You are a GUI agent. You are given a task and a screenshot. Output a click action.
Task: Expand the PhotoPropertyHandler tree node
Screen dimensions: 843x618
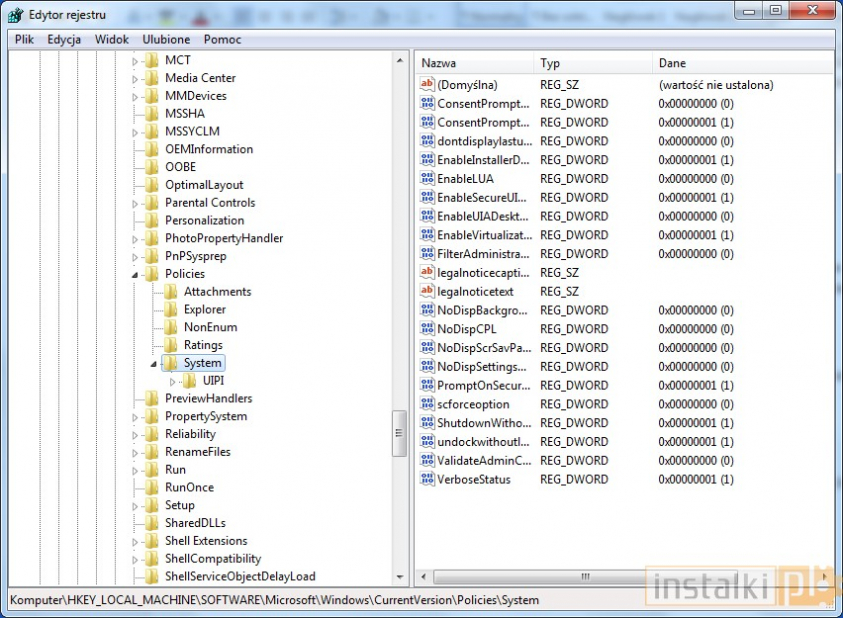tap(136, 239)
